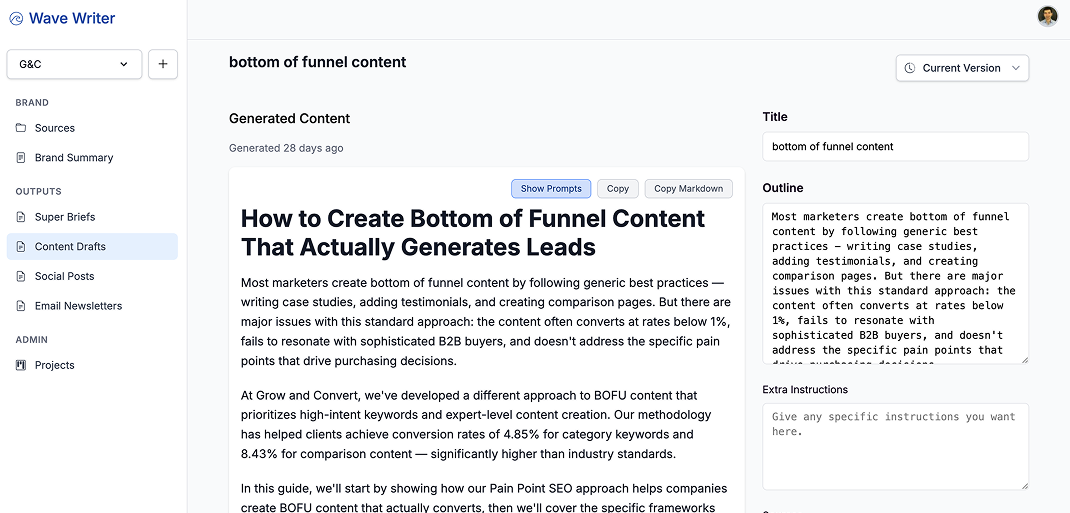The width and height of the screenshot is (1070, 513).
Task: Open the G&C project dropdown
Action: pyautogui.click(x=74, y=64)
